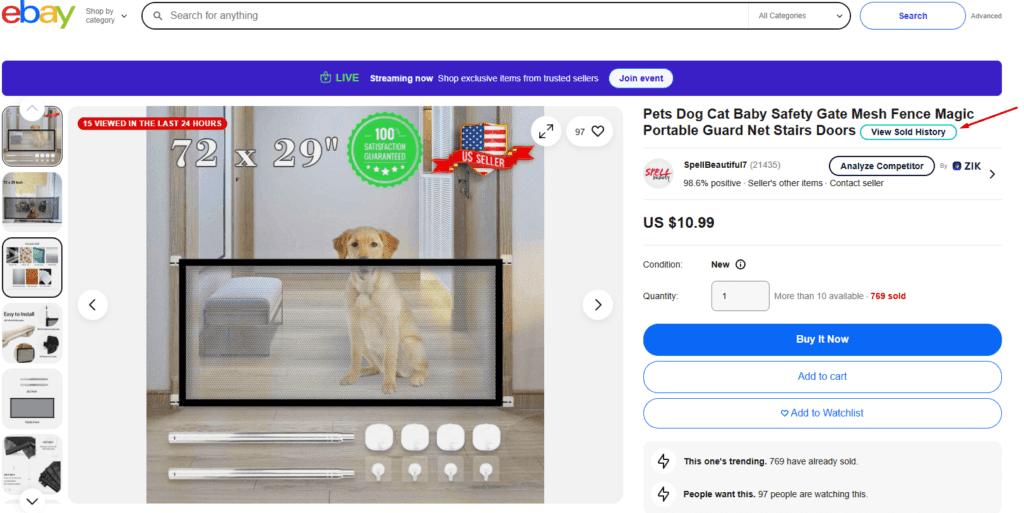The height and width of the screenshot is (513, 1024).
Task: Click the Analyze Competitor button
Action: tap(882, 166)
